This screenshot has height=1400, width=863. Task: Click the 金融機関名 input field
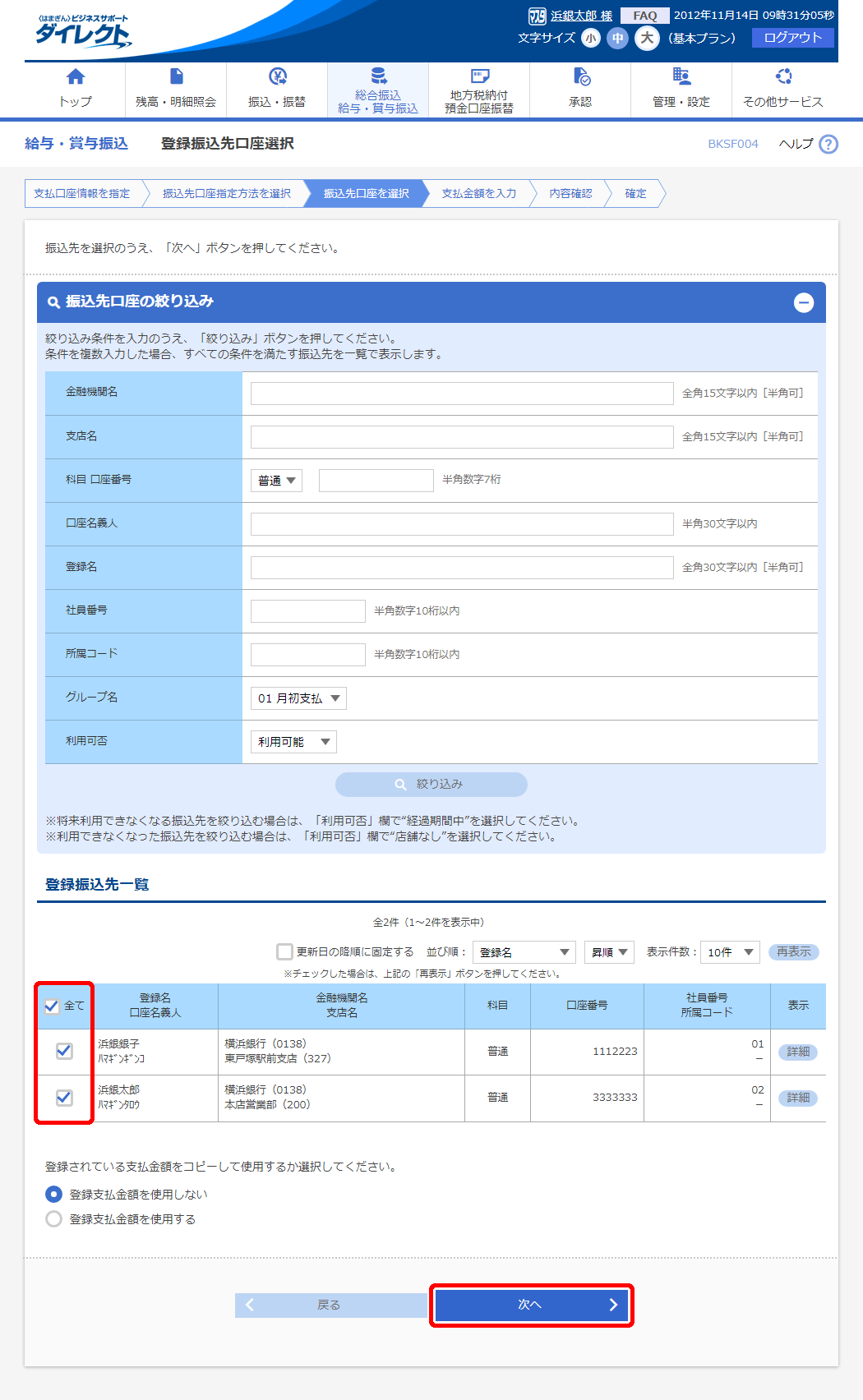point(462,394)
